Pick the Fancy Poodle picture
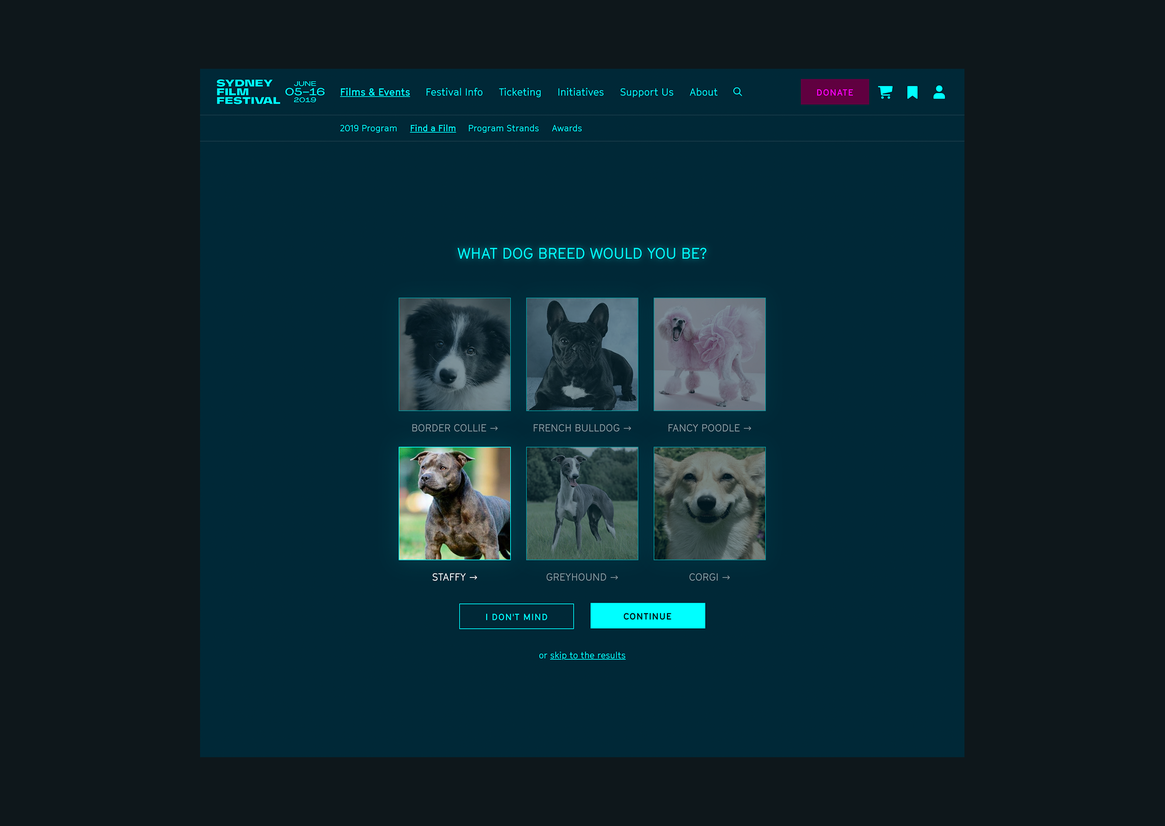Screen dimensions: 1165x826 coord(710,354)
